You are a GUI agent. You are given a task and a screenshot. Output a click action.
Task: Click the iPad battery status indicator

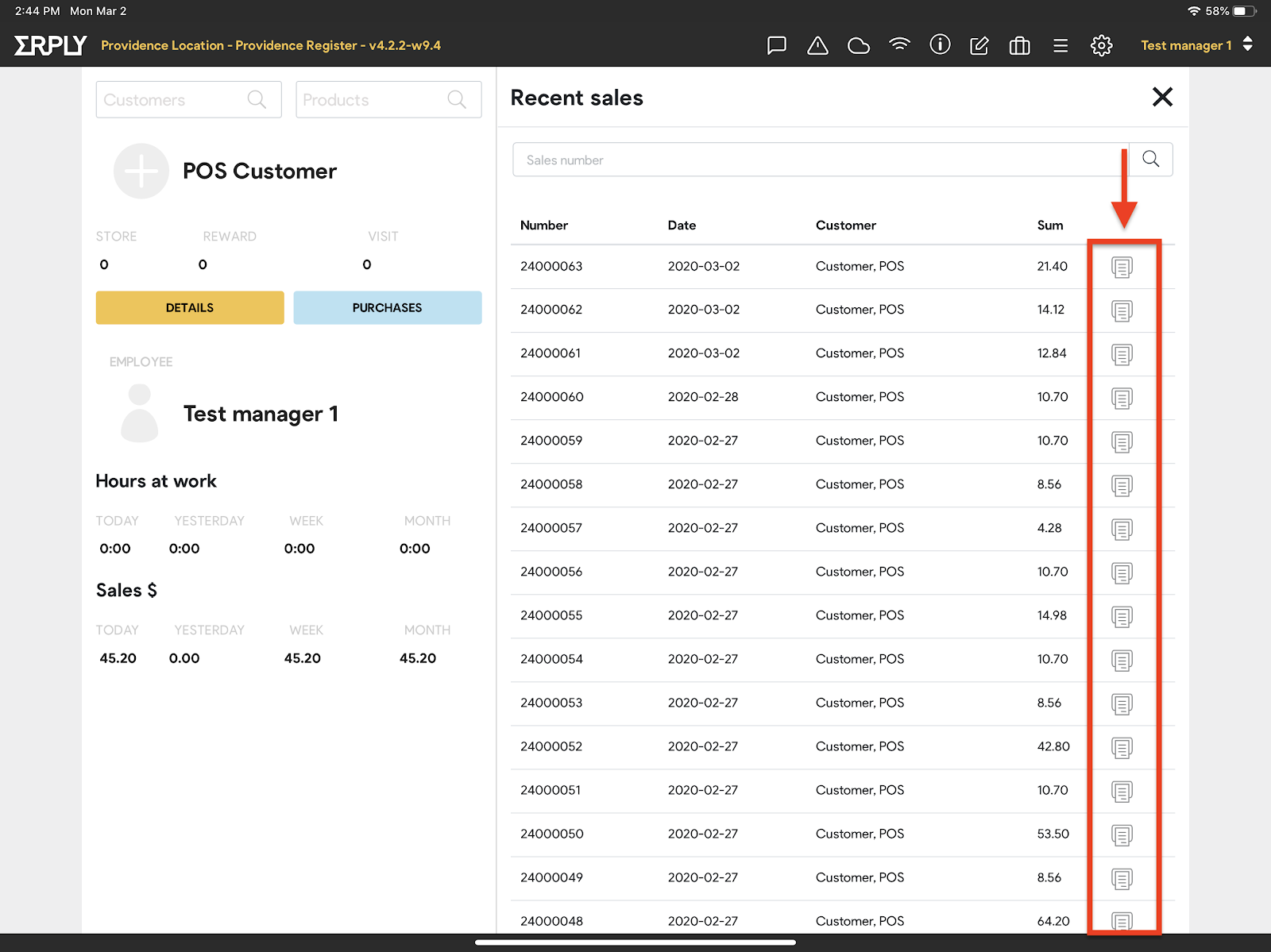point(1245,11)
